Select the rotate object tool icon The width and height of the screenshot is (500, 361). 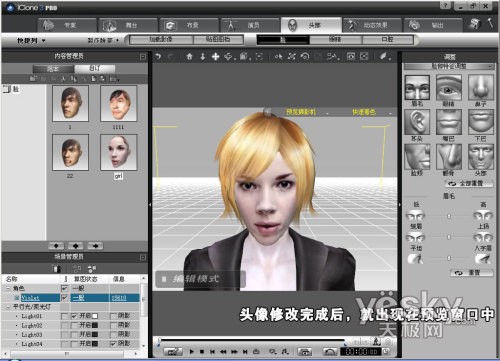click(305, 56)
